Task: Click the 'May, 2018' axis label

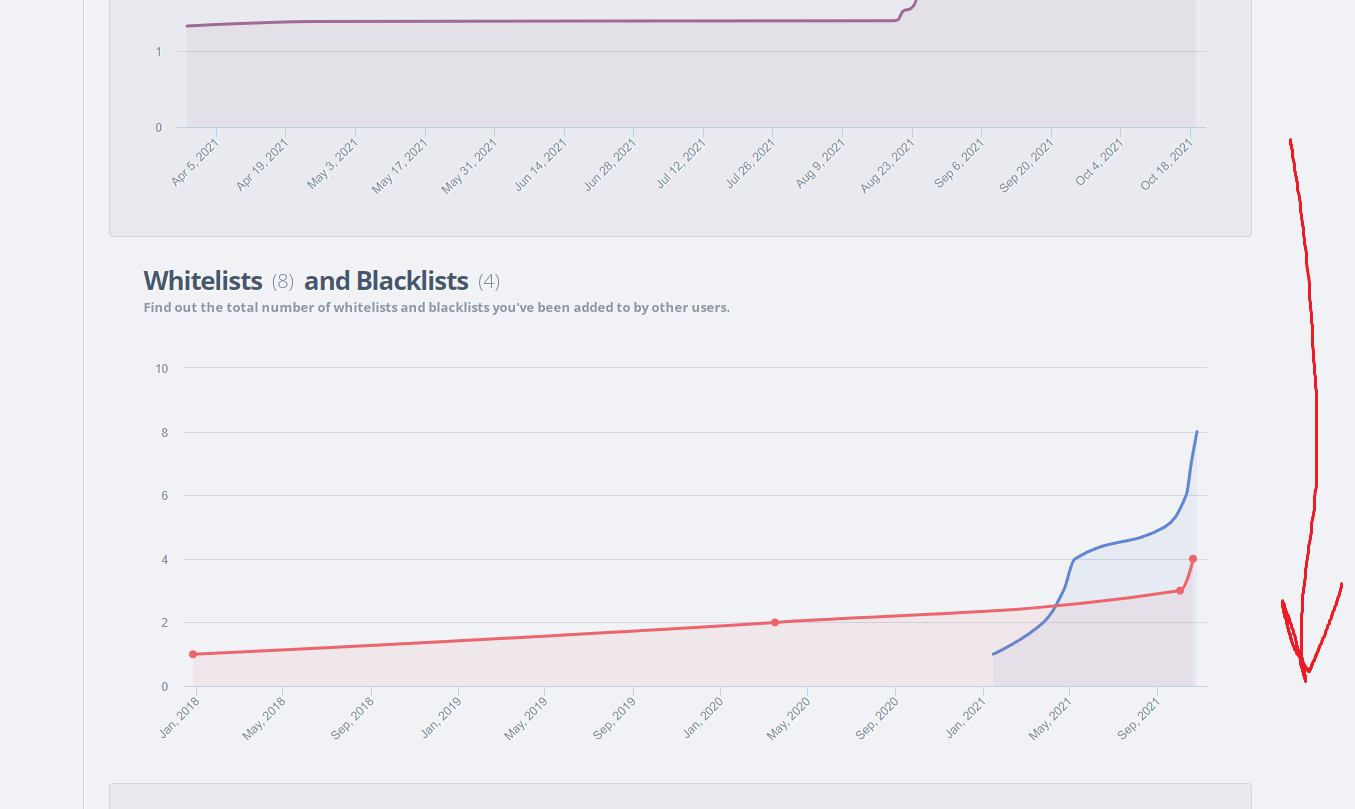Action: (266, 717)
